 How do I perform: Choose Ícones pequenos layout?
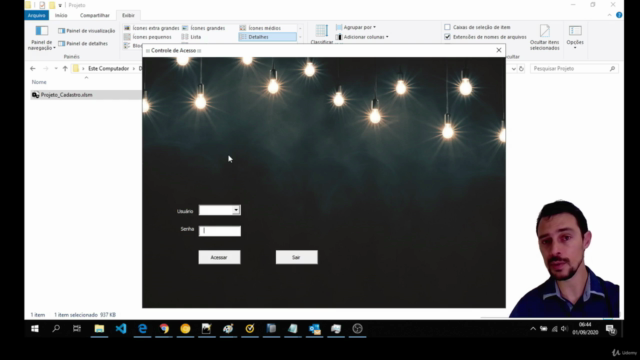(148, 37)
